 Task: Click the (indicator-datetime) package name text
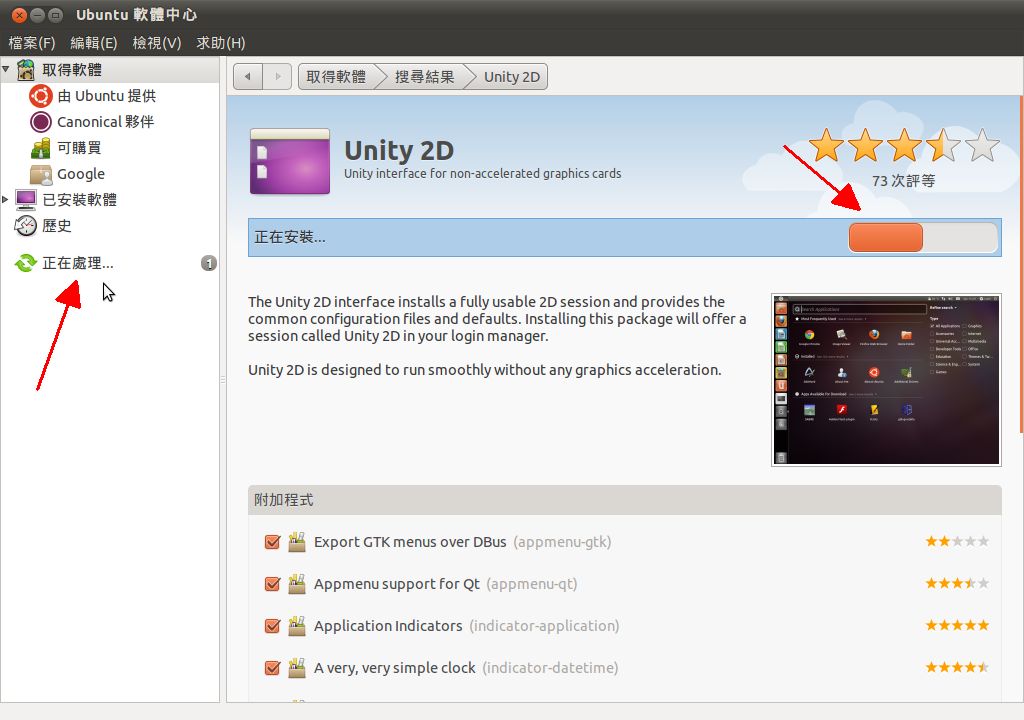click(550, 668)
